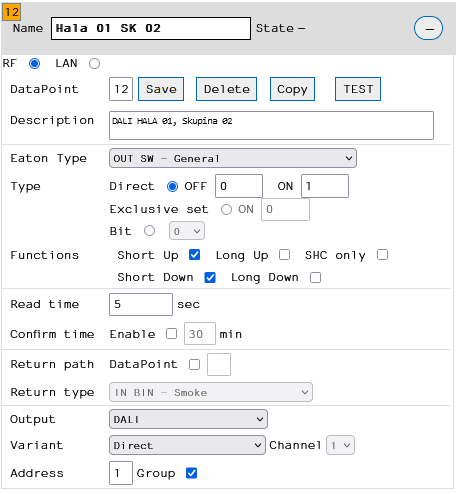The height and width of the screenshot is (494, 459).
Task: Enable the SHC only checkbox
Action: [x=382, y=255]
